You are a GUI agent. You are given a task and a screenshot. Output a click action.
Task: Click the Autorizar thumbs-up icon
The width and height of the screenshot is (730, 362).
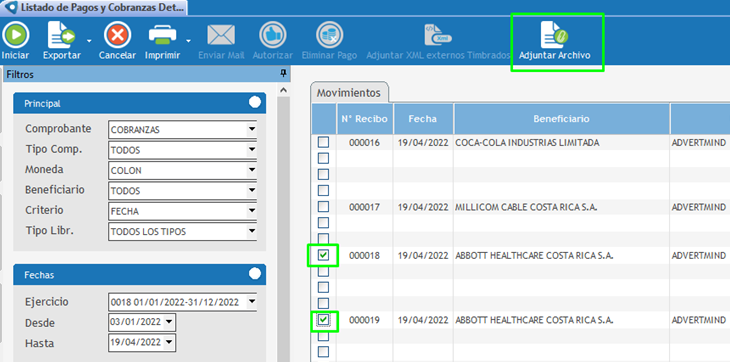tap(273, 35)
